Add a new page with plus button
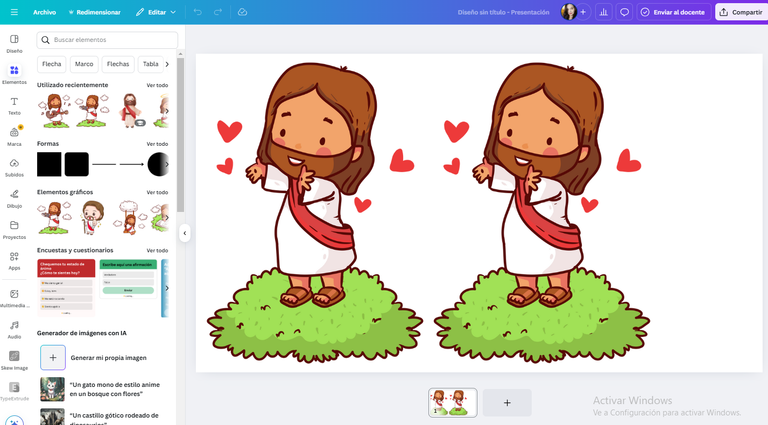Viewport: 768px width, 425px height. point(507,402)
